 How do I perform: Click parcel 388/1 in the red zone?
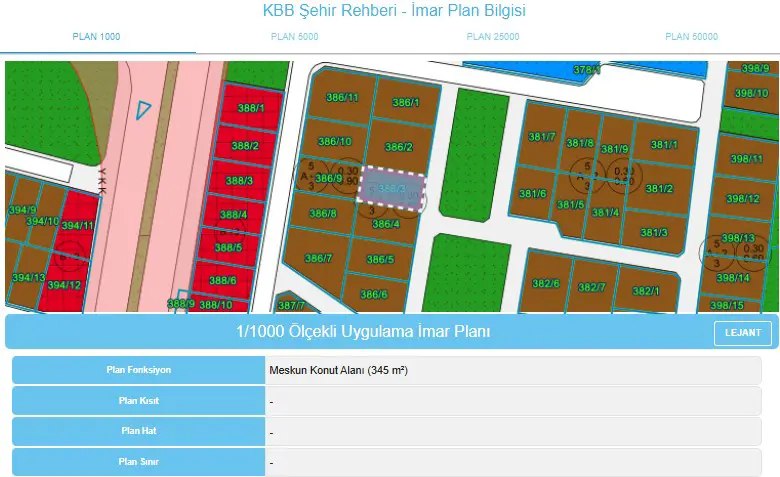point(251,108)
